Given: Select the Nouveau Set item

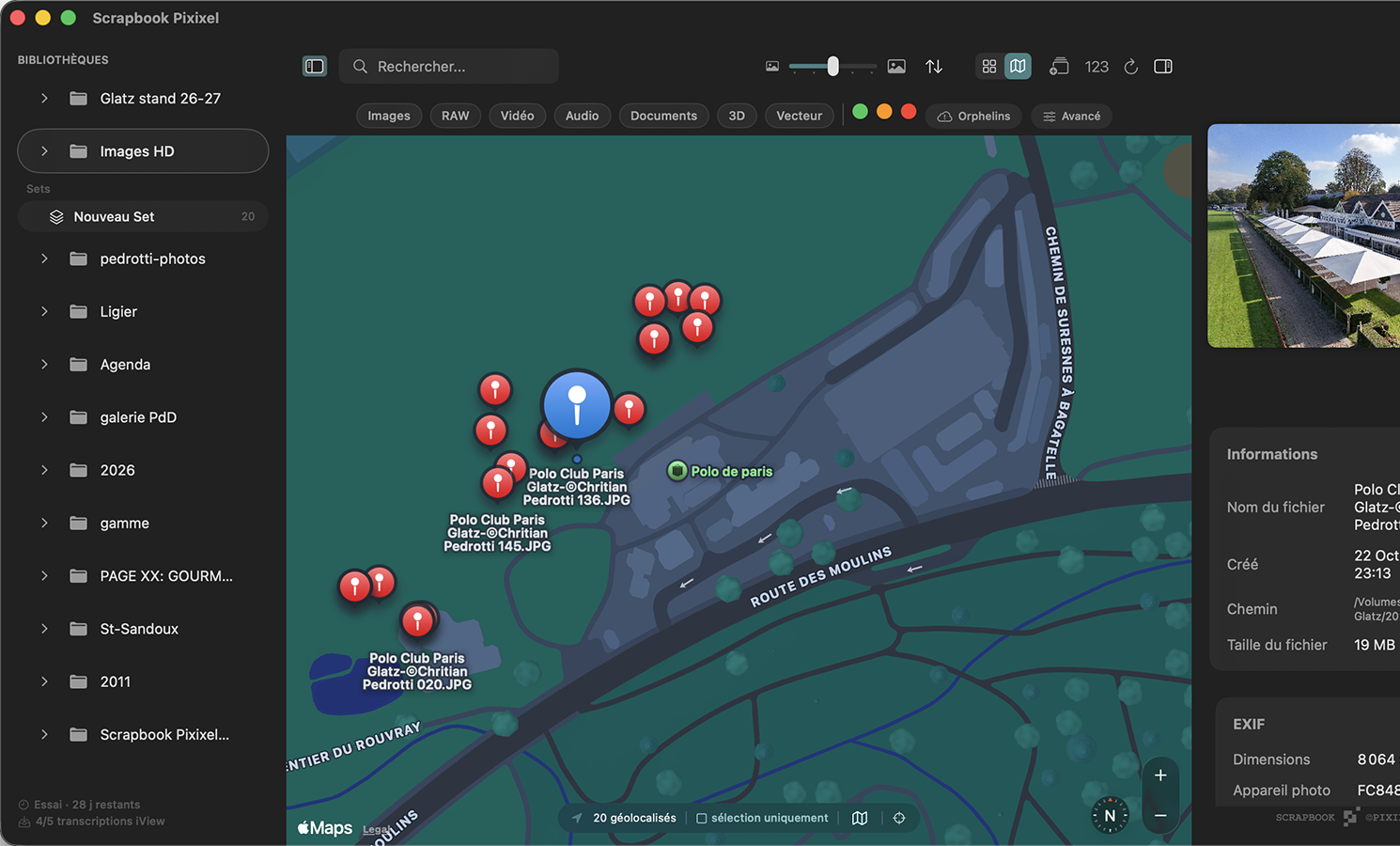Looking at the screenshot, I should pos(143,217).
